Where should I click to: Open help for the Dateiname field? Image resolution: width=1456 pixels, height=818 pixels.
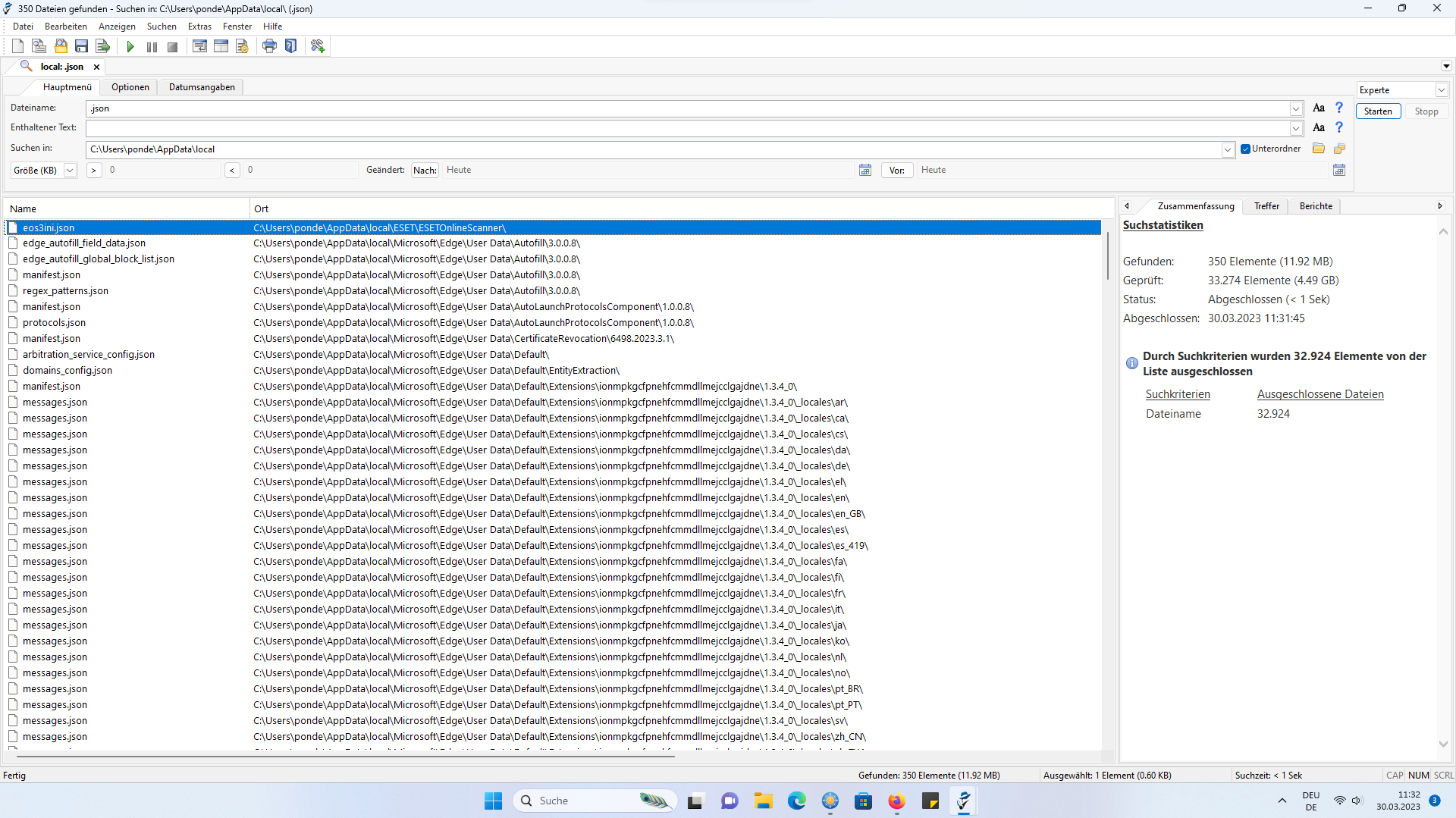[x=1339, y=108]
